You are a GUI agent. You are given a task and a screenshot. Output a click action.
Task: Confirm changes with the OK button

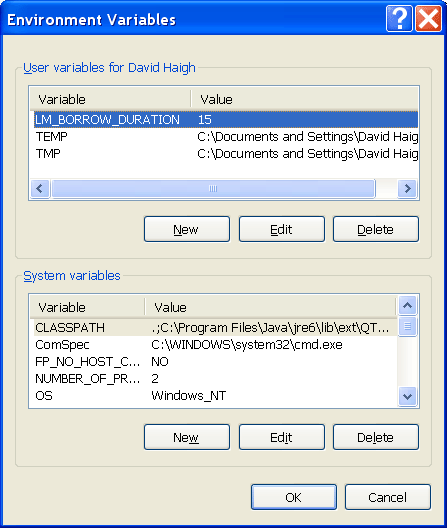tap(294, 497)
